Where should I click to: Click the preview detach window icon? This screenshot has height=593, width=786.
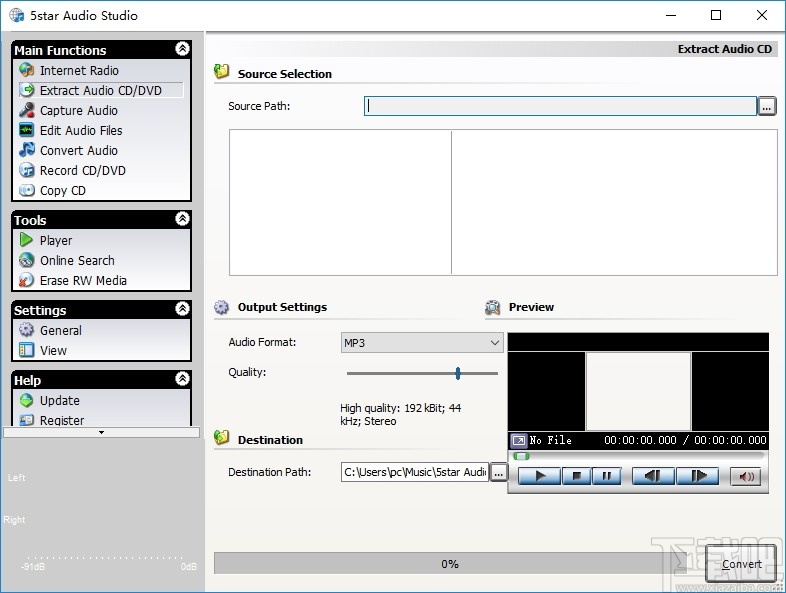(519, 440)
